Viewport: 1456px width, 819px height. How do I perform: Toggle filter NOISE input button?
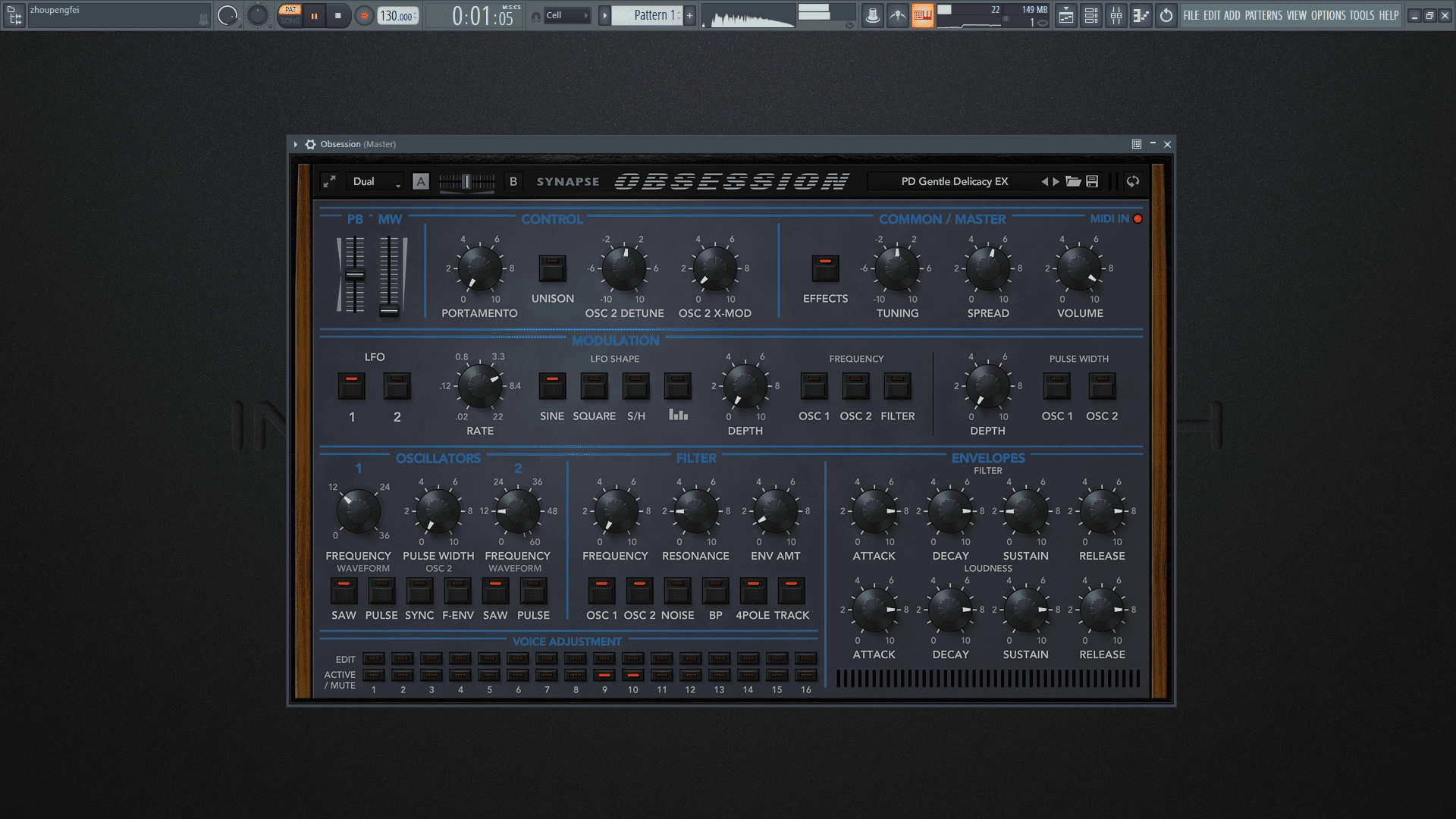click(677, 591)
